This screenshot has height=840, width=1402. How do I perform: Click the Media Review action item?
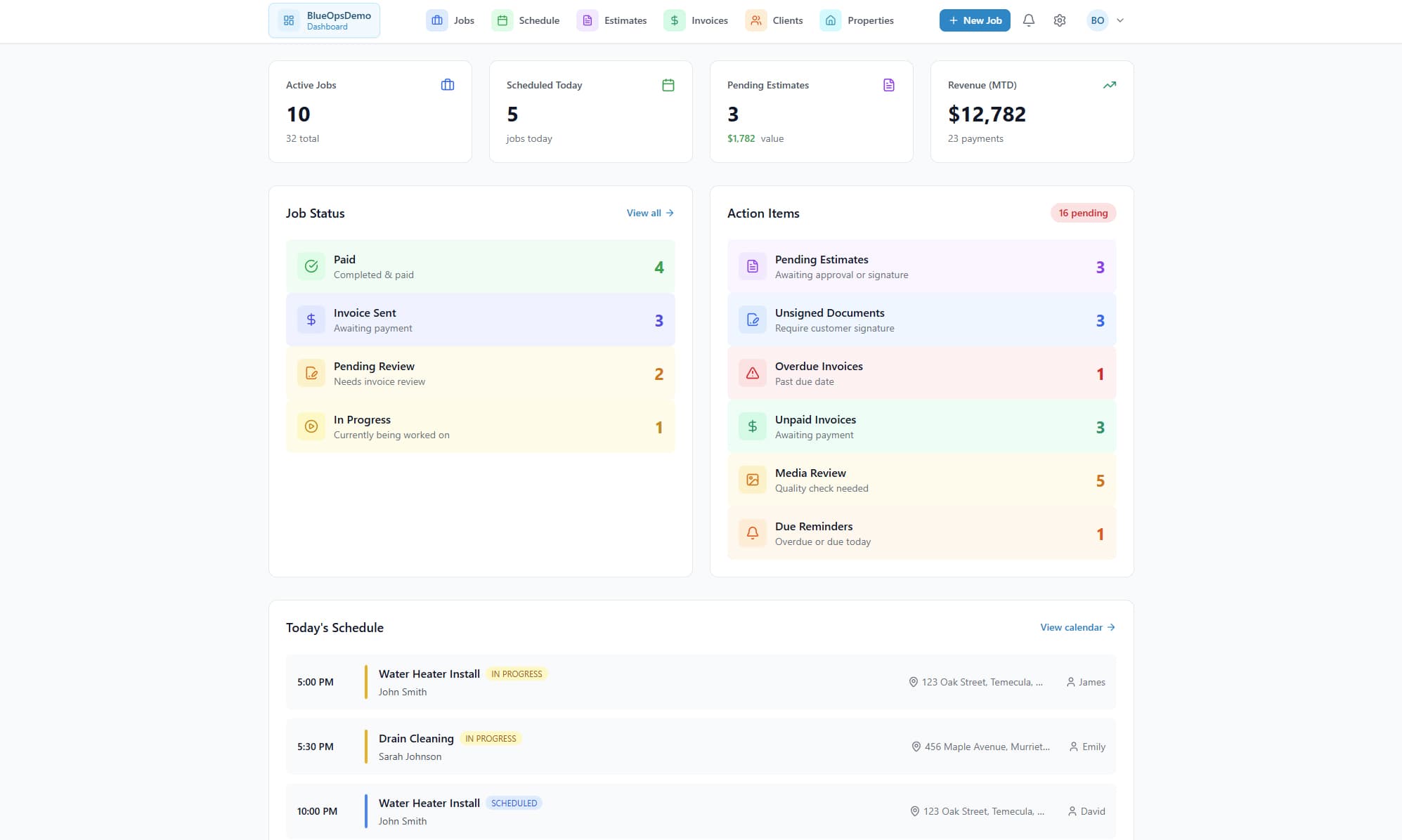(921, 479)
